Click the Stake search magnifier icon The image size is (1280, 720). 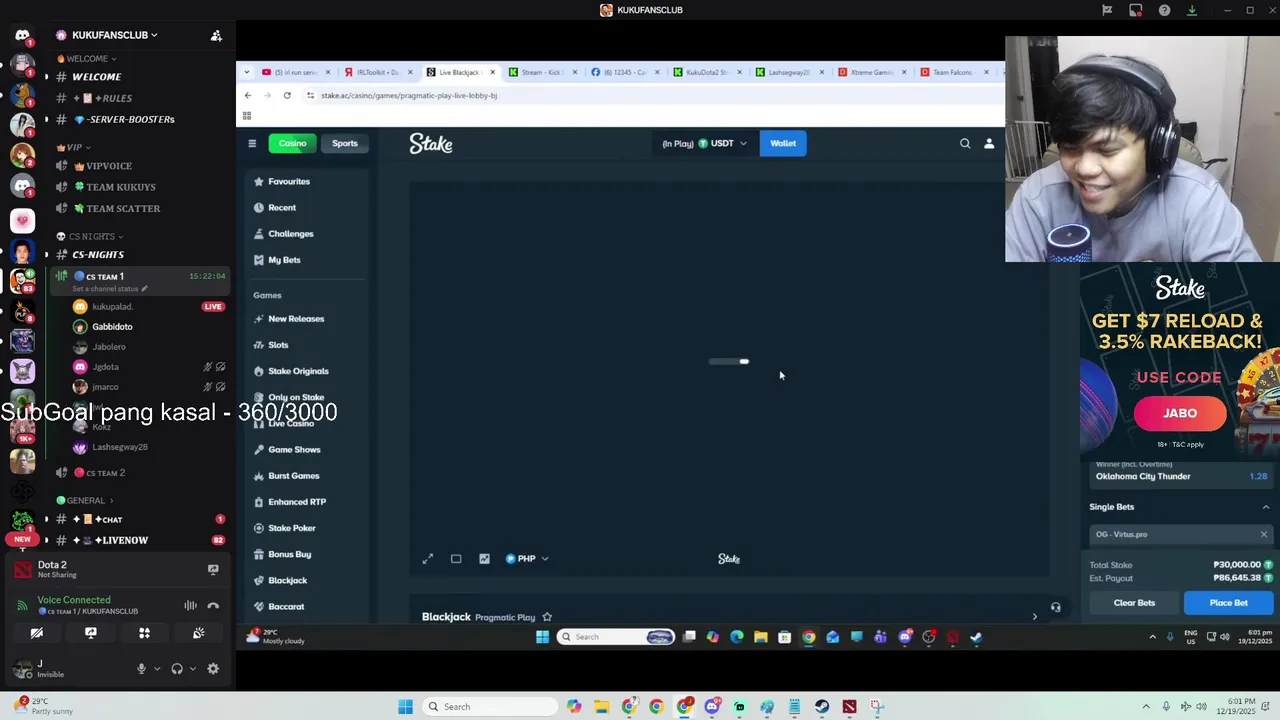coord(965,143)
